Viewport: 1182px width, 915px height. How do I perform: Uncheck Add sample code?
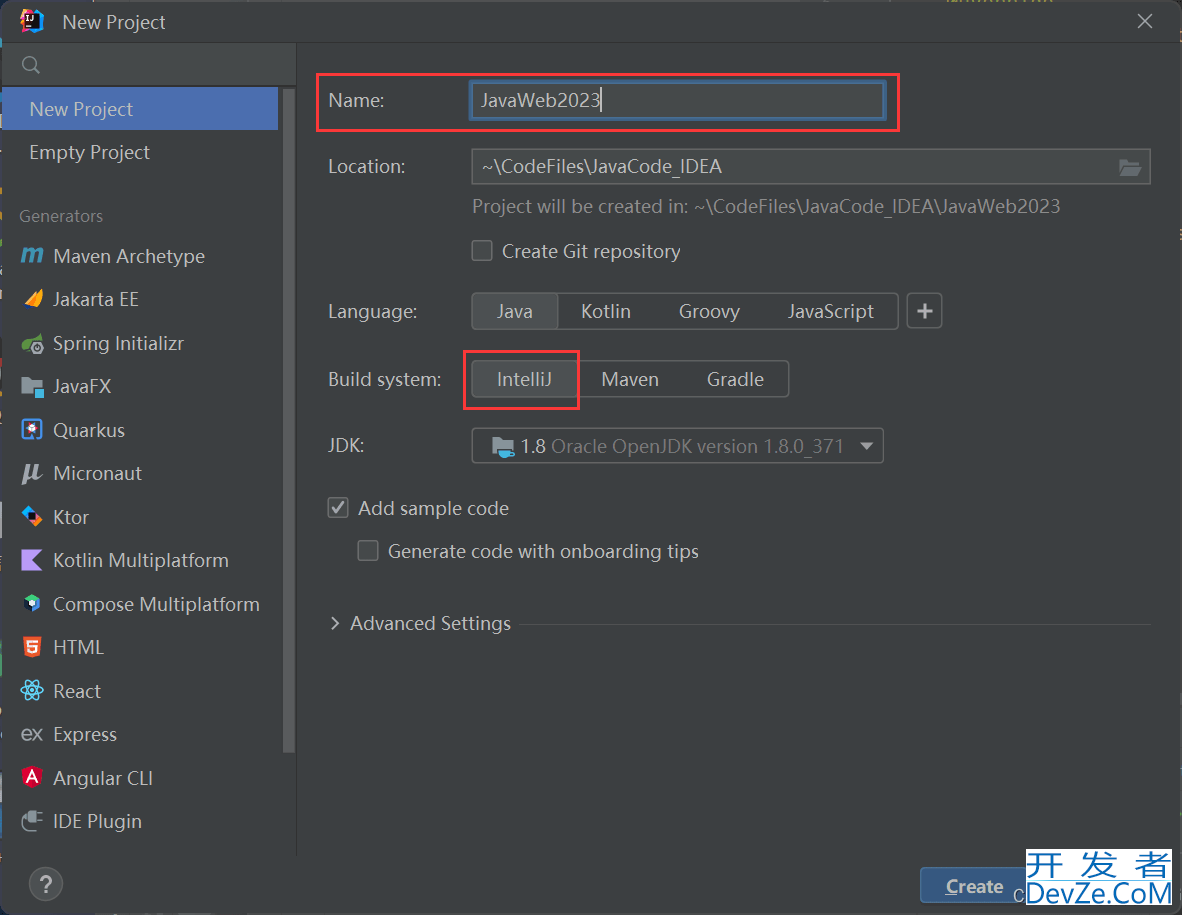(x=338, y=507)
